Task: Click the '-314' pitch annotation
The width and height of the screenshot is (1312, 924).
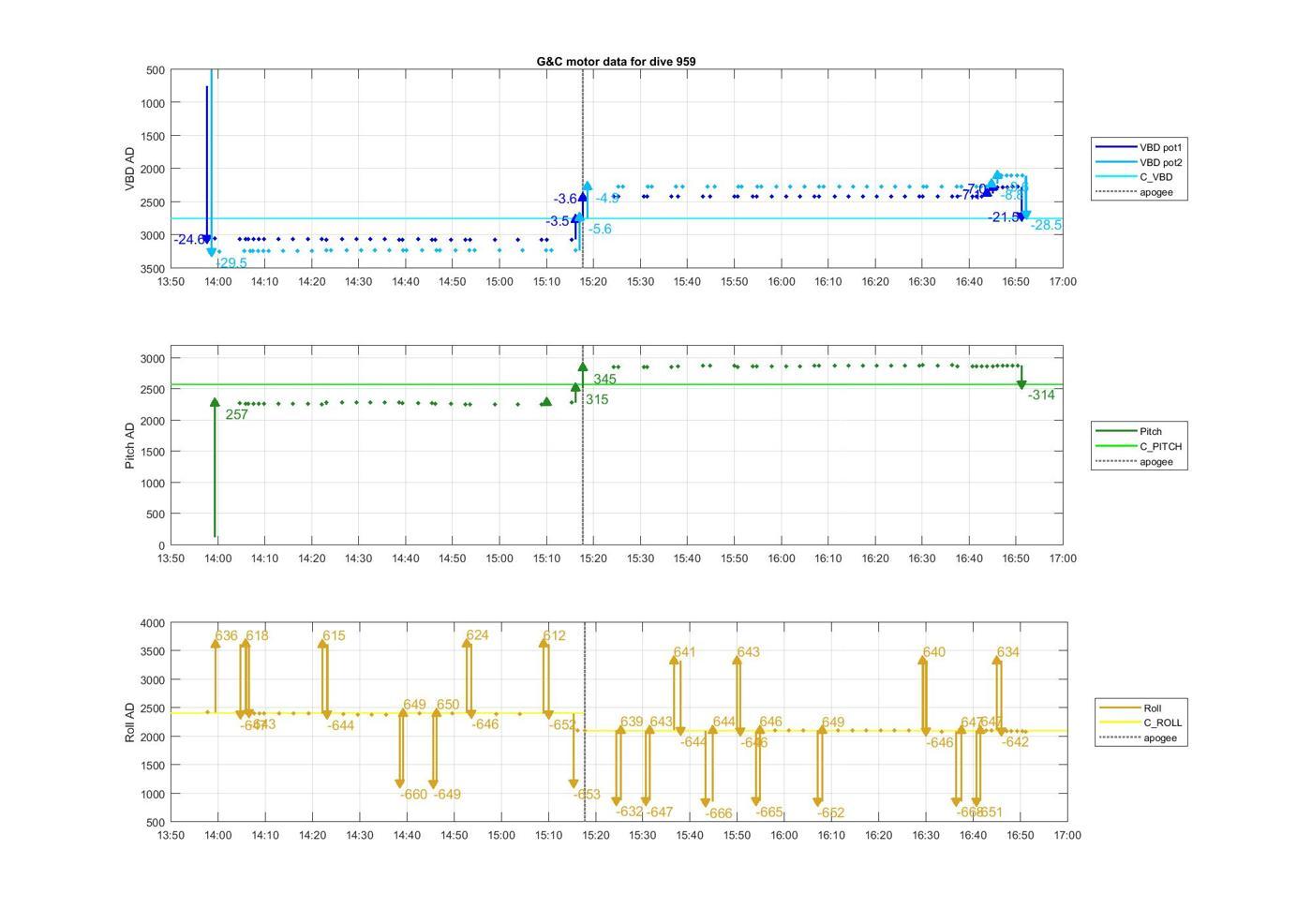Action: pos(1041,395)
